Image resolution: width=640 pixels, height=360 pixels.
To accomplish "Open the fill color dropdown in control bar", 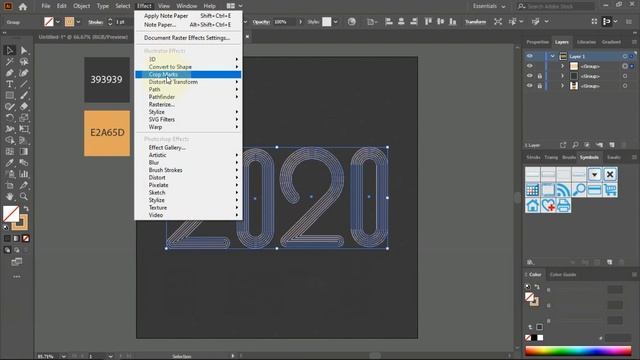I will pyautogui.click(x=58, y=22).
